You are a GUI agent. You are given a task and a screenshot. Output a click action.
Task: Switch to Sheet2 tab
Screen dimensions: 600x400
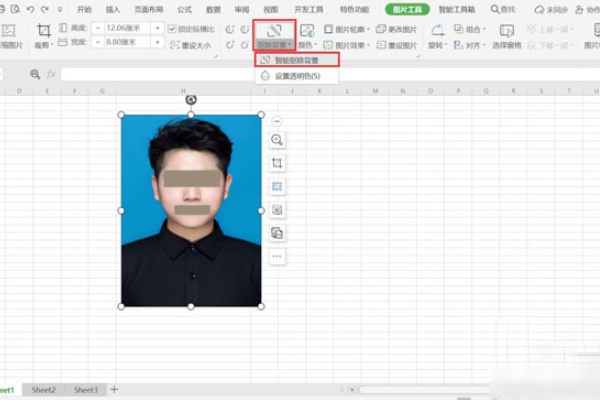(44, 390)
